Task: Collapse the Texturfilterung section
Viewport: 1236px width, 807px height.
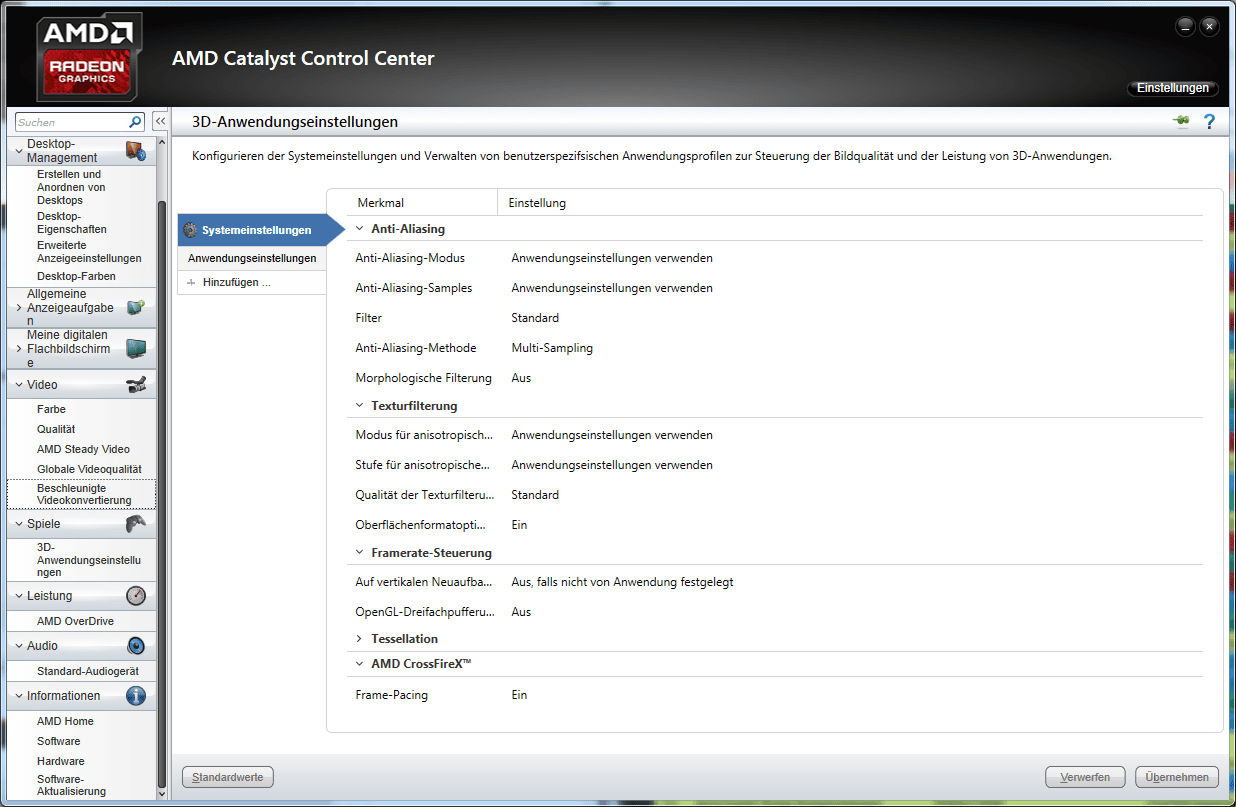Action: point(360,406)
